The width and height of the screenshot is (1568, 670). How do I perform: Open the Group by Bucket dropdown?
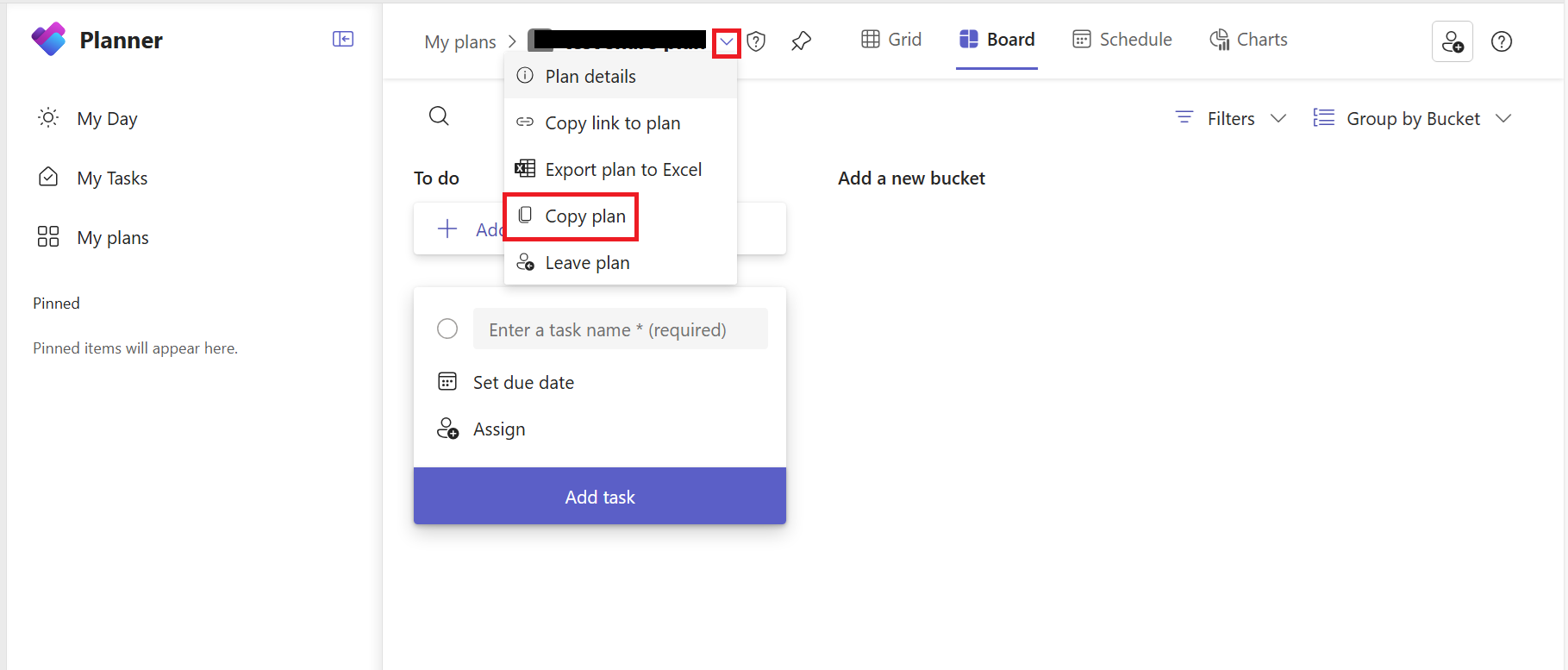coord(1413,118)
